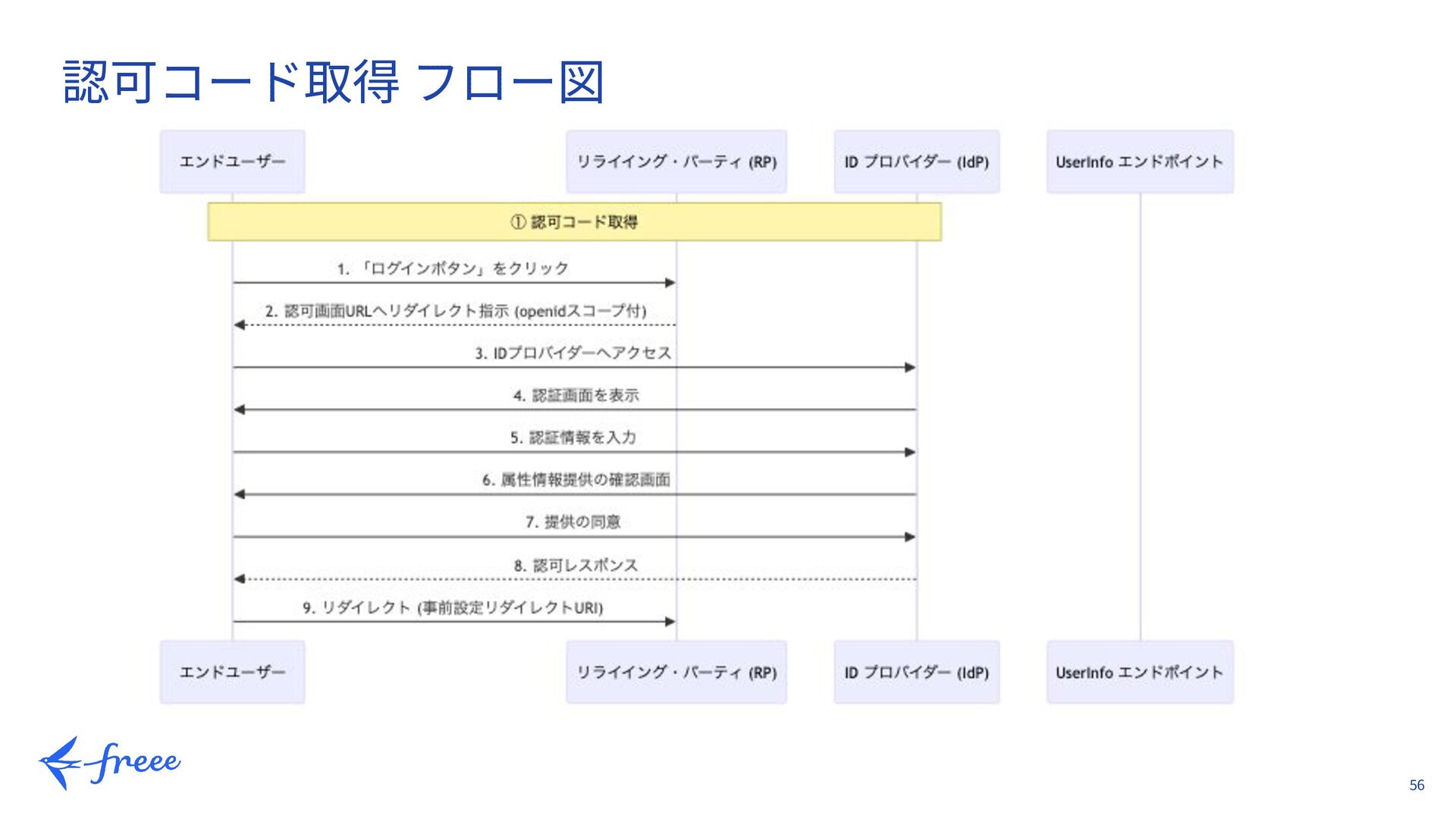This screenshot has height=819, width=1456.
Task: Select the bottom ID プロバイダー (IdP) box
Action: [916, 672]
